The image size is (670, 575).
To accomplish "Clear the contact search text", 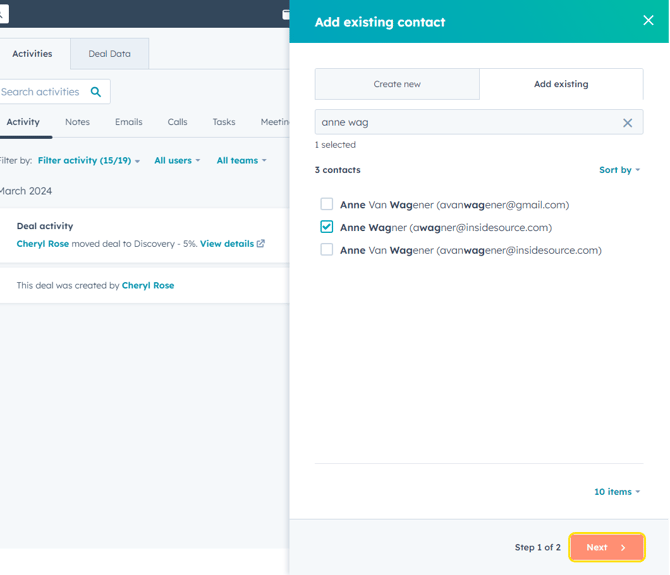I will (627, 123).
